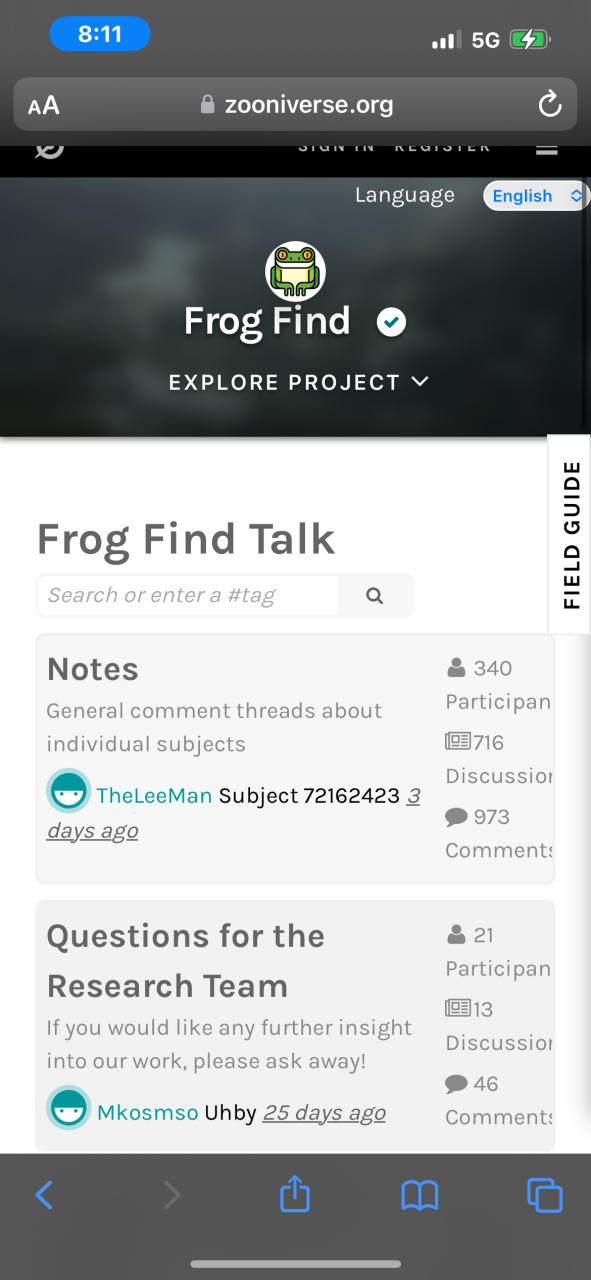Open the Safari share sheet icon
The width and height of the screenshot is (591, 1280).
tap(295, 1194)
